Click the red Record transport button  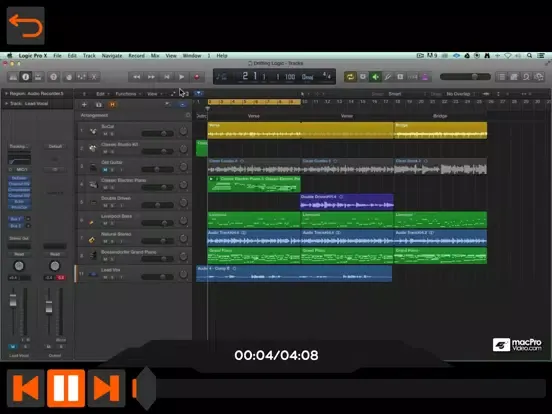[x=197, y=77]
